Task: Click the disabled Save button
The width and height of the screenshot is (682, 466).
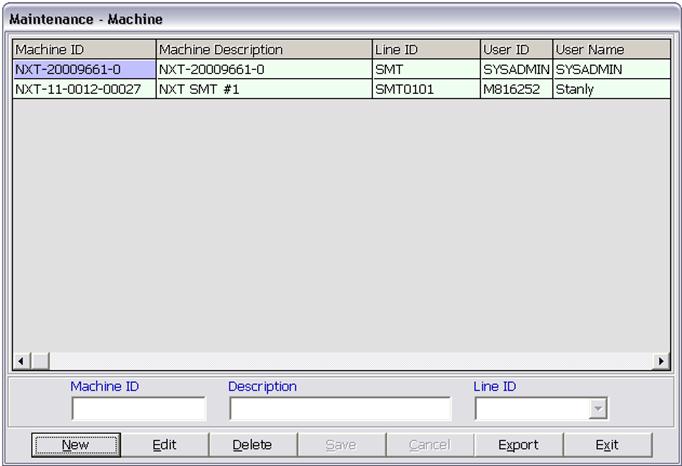Action: tap(341, 445)
